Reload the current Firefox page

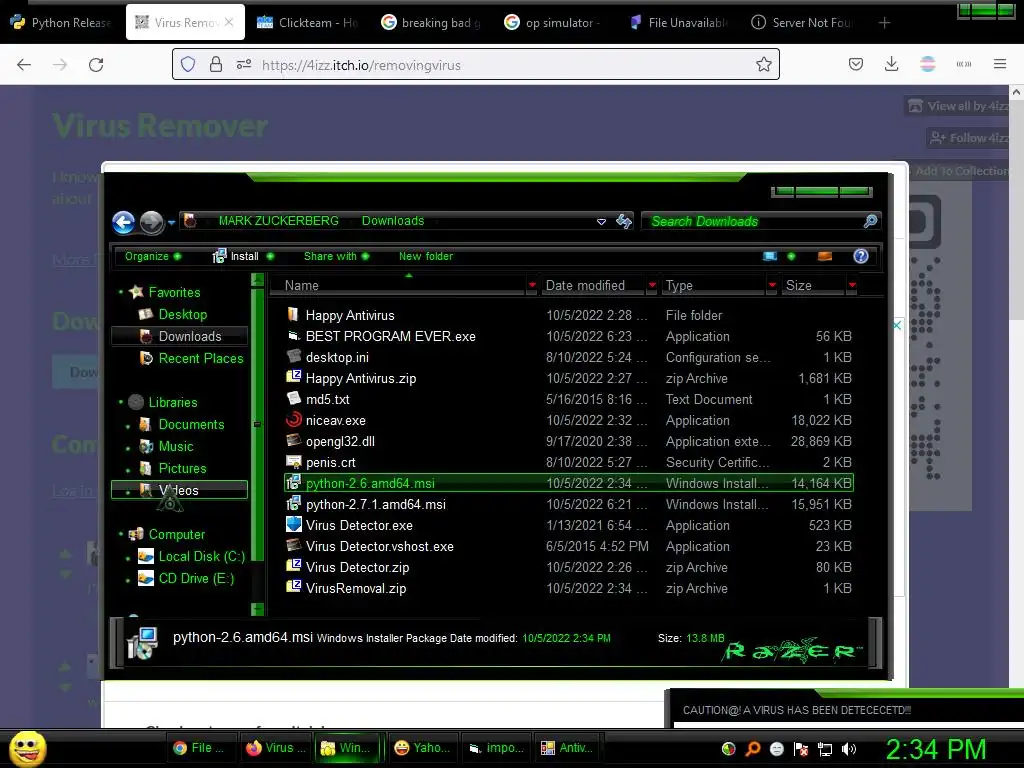(96, 65)
